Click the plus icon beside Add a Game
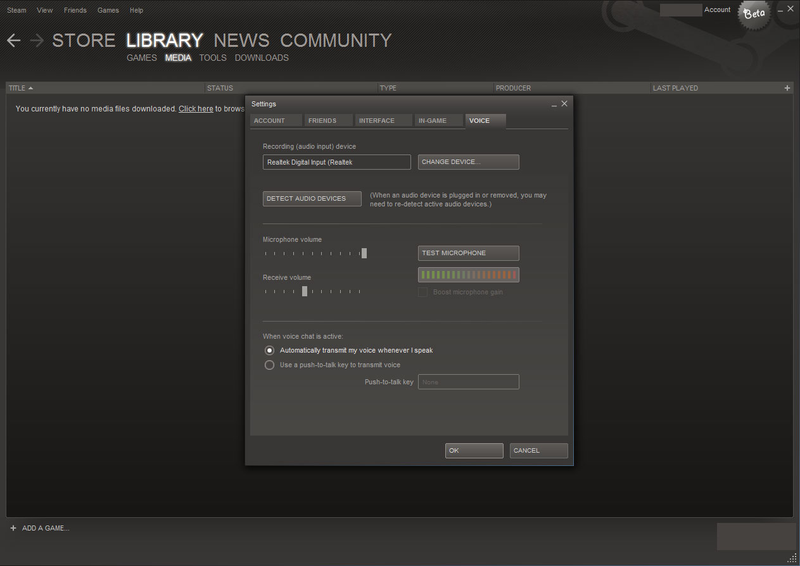The image size is (800, 566). (13, 528)
